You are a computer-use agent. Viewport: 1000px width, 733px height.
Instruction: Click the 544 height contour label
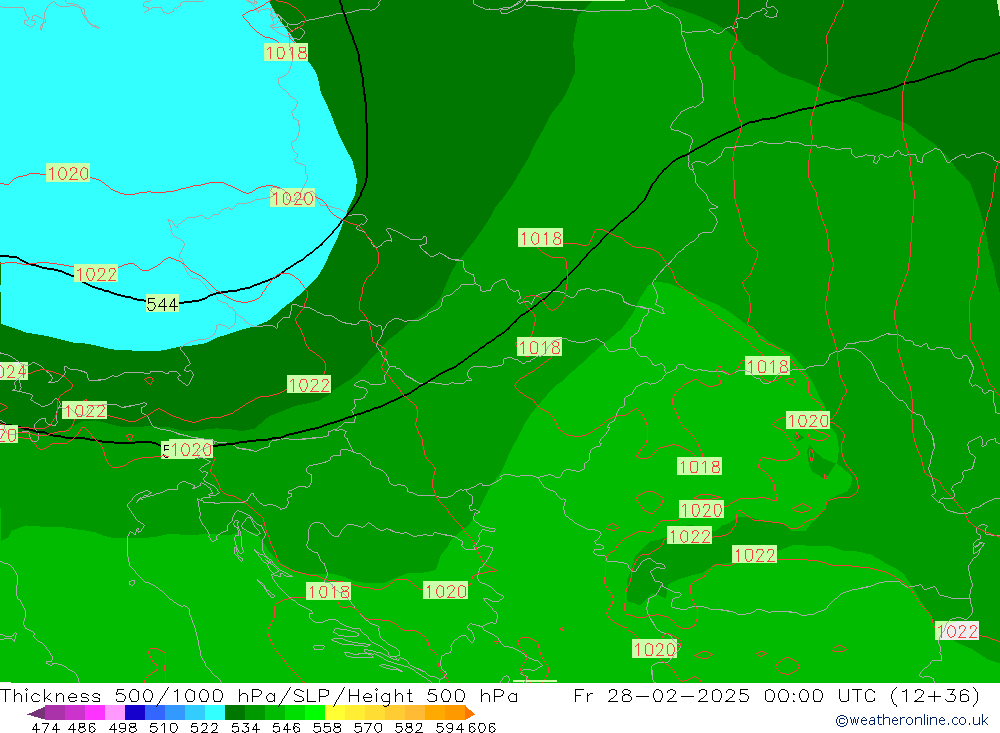pyautogui.click(x=162, y=304)
